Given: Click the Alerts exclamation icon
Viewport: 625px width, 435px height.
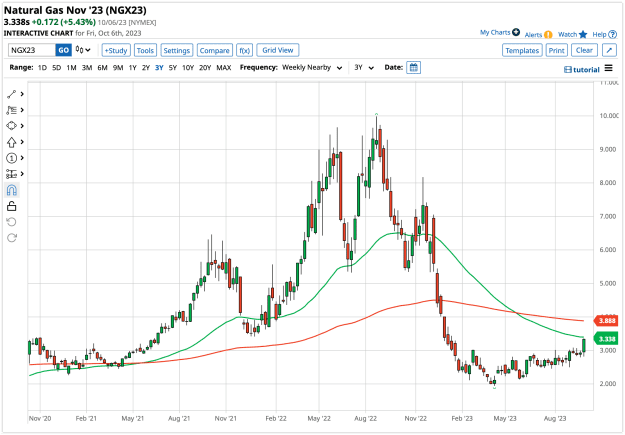Looking at the screenshot, I should (x=548, y=35).
